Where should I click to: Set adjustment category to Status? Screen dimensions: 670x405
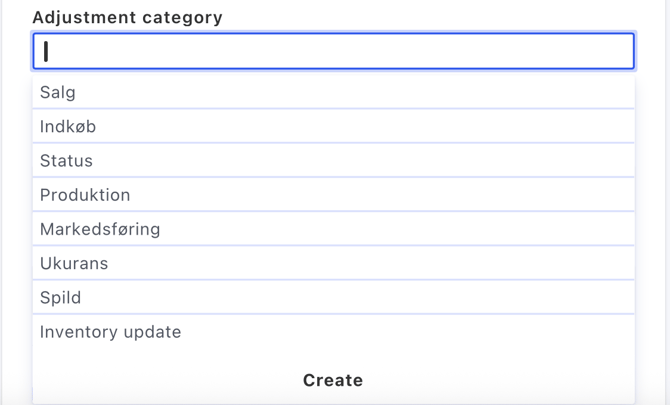[x=333, y=161]
